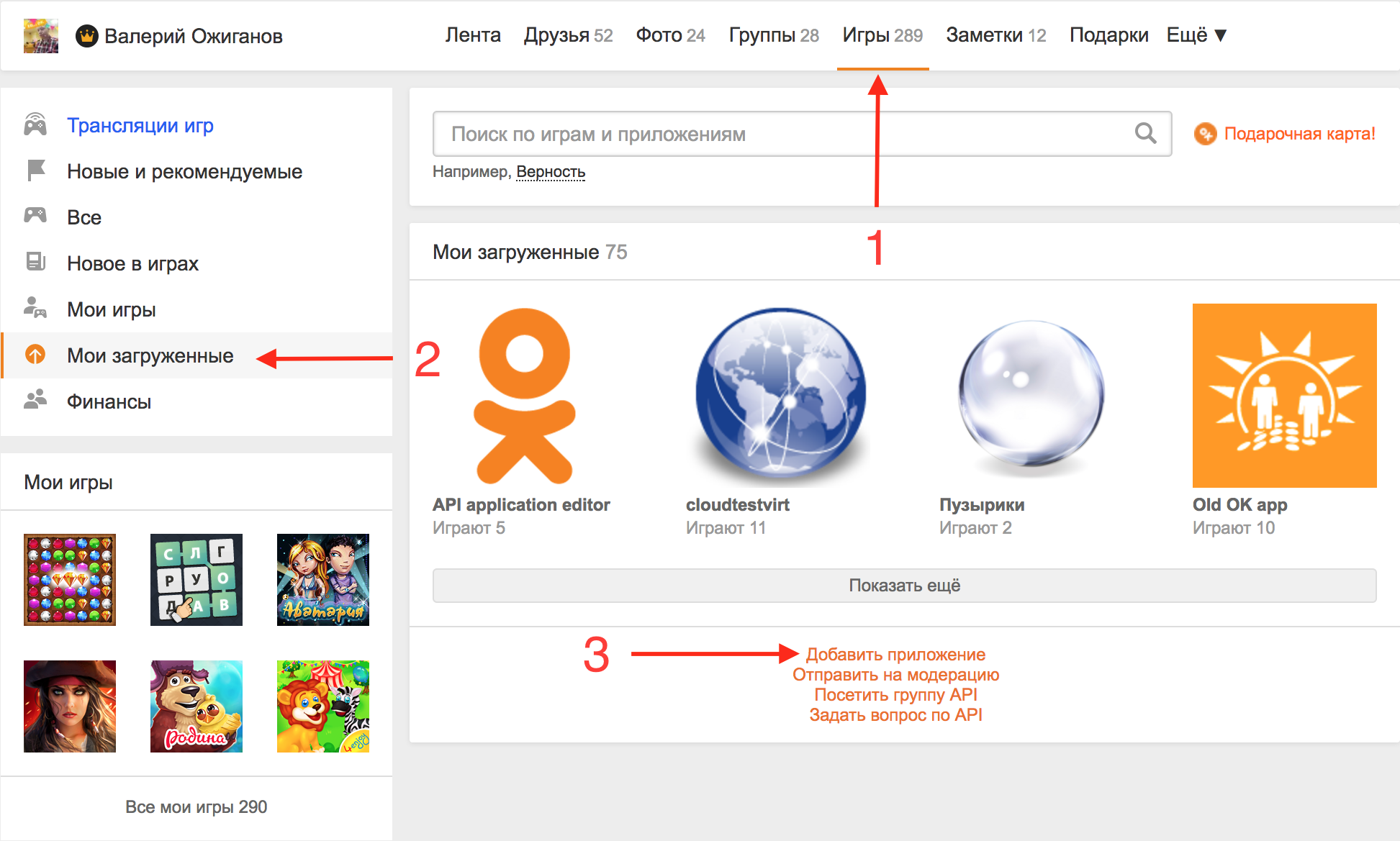Open the letter tiles word game thumbnail
This screenshot has width=1400, height=841.
197,580
